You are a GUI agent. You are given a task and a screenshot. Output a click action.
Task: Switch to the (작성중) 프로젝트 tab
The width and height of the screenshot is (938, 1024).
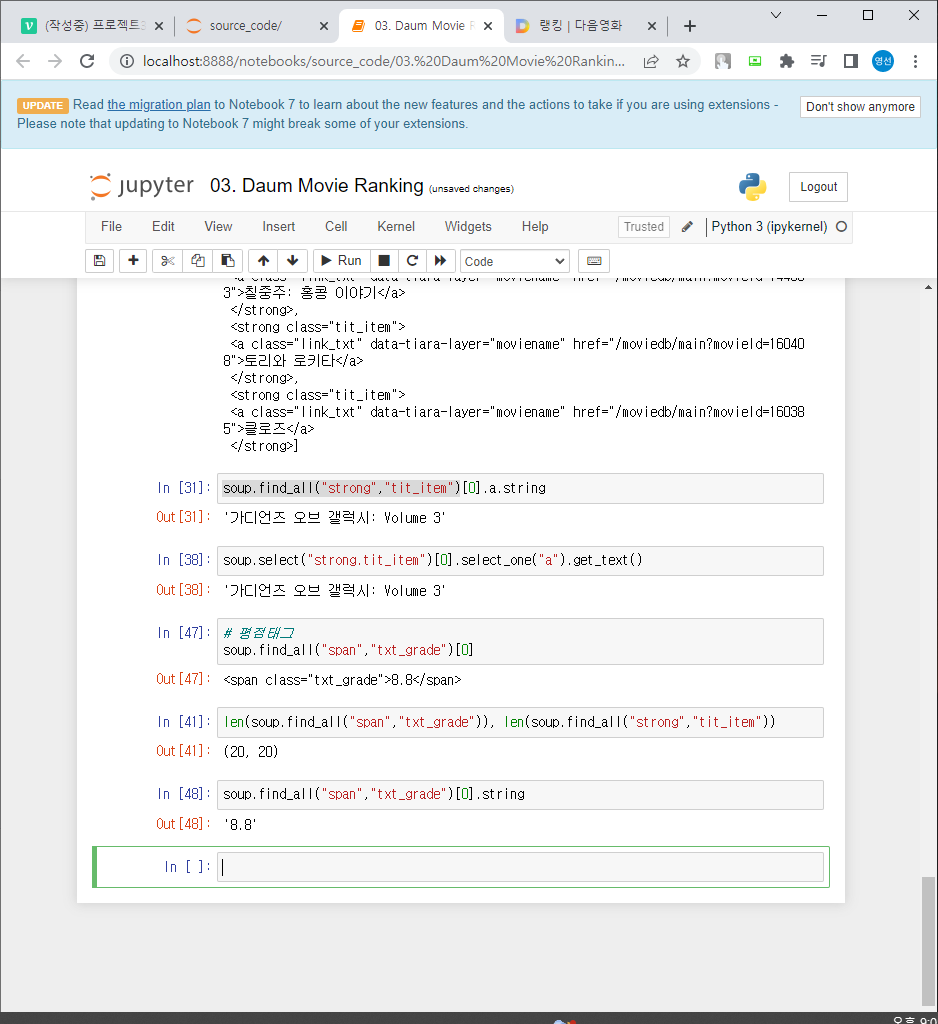click(95, 25)
